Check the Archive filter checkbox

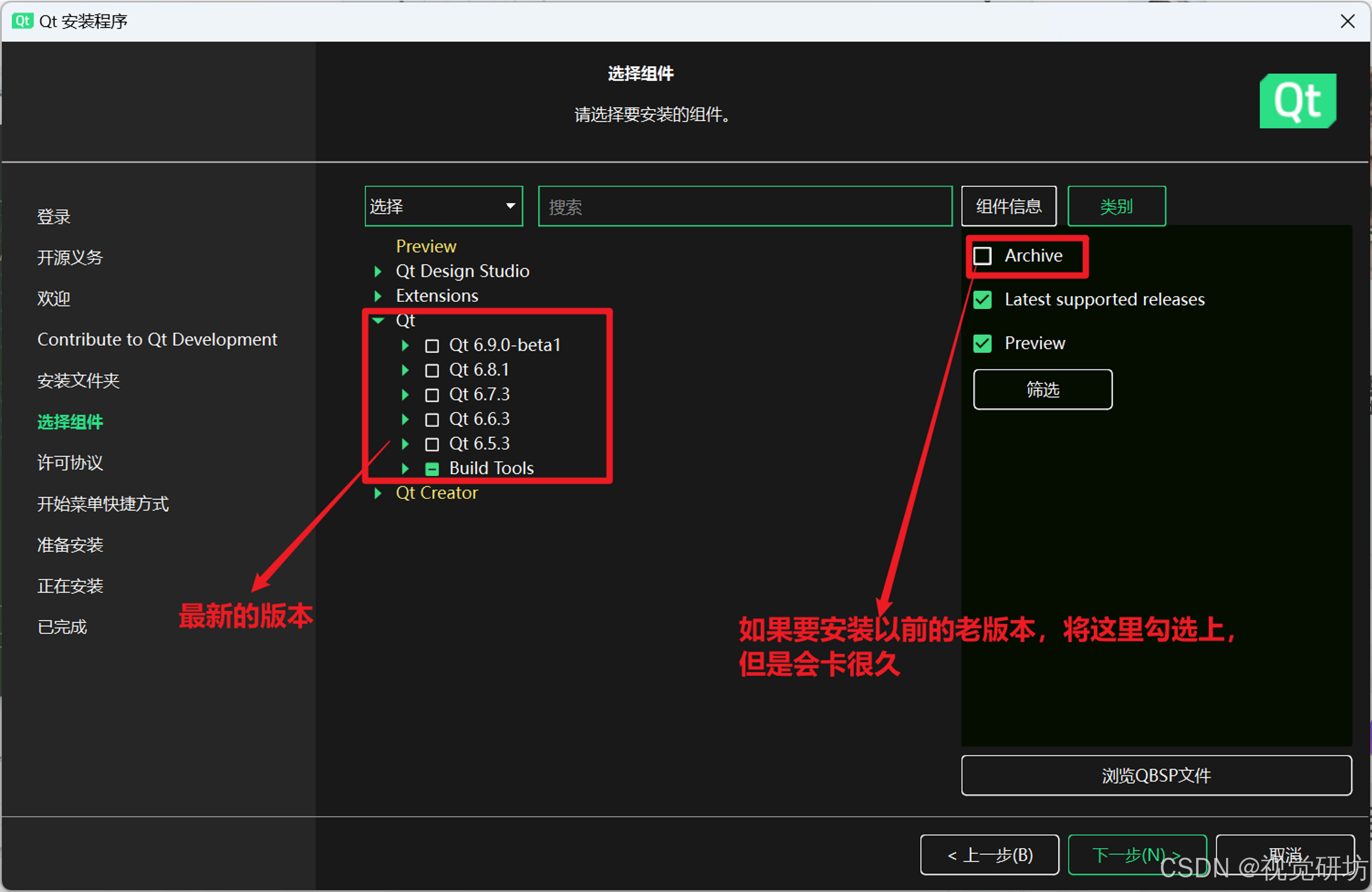tap(983, 256)
